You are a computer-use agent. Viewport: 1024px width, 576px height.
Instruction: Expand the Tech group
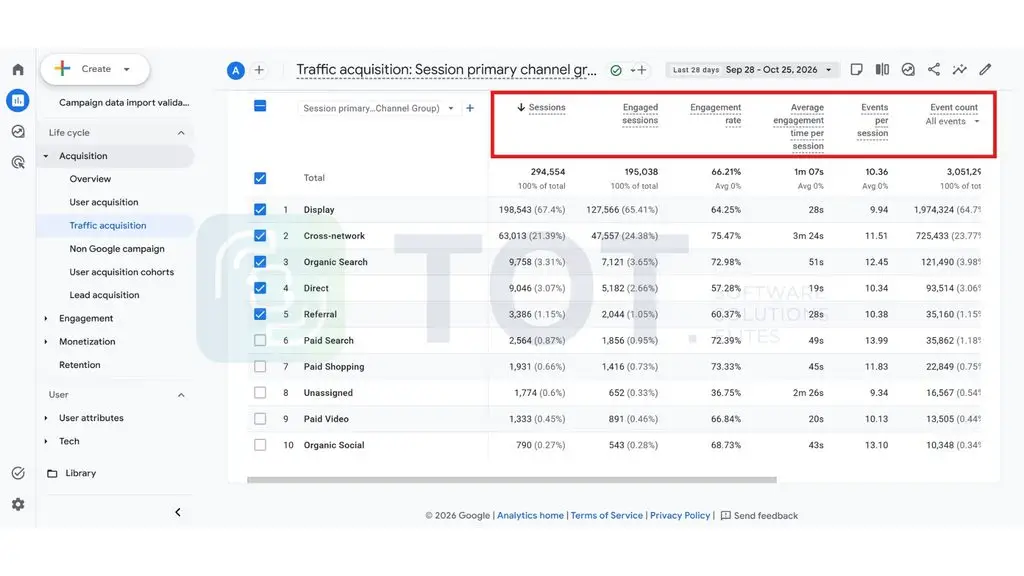pyautogui.click(x=46, y=441)
